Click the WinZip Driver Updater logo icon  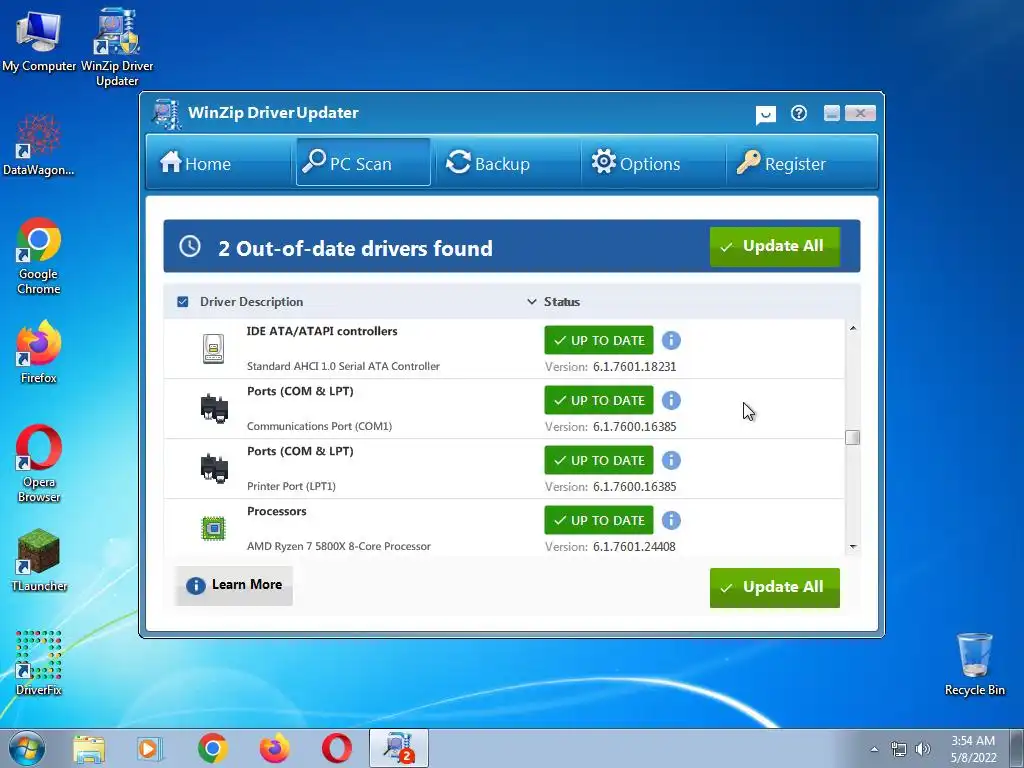pos(167,114)
